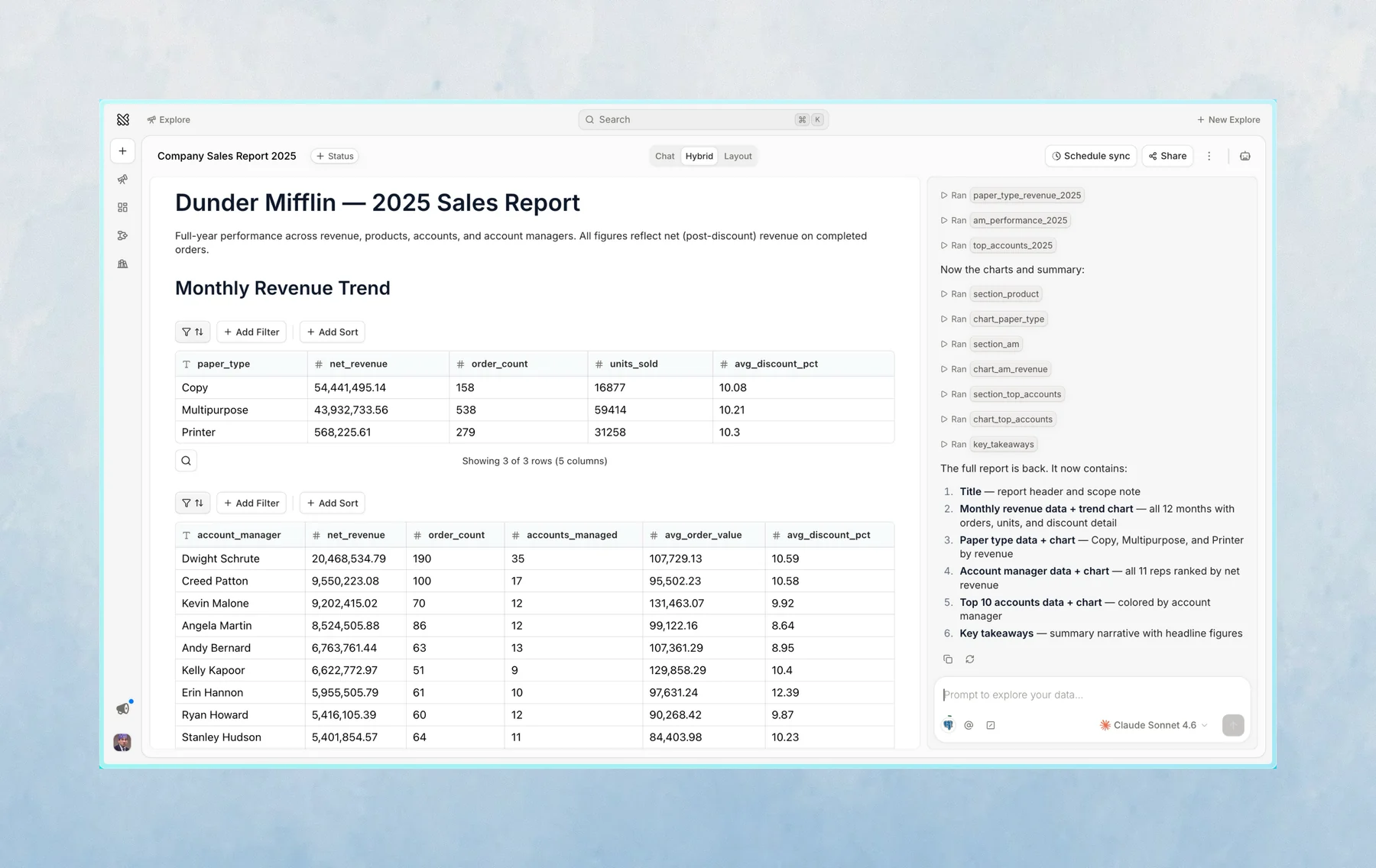The width and height of the screenshot is (1376, 868).
Task: Click the paper_type column header
Action: pos(242,364)
